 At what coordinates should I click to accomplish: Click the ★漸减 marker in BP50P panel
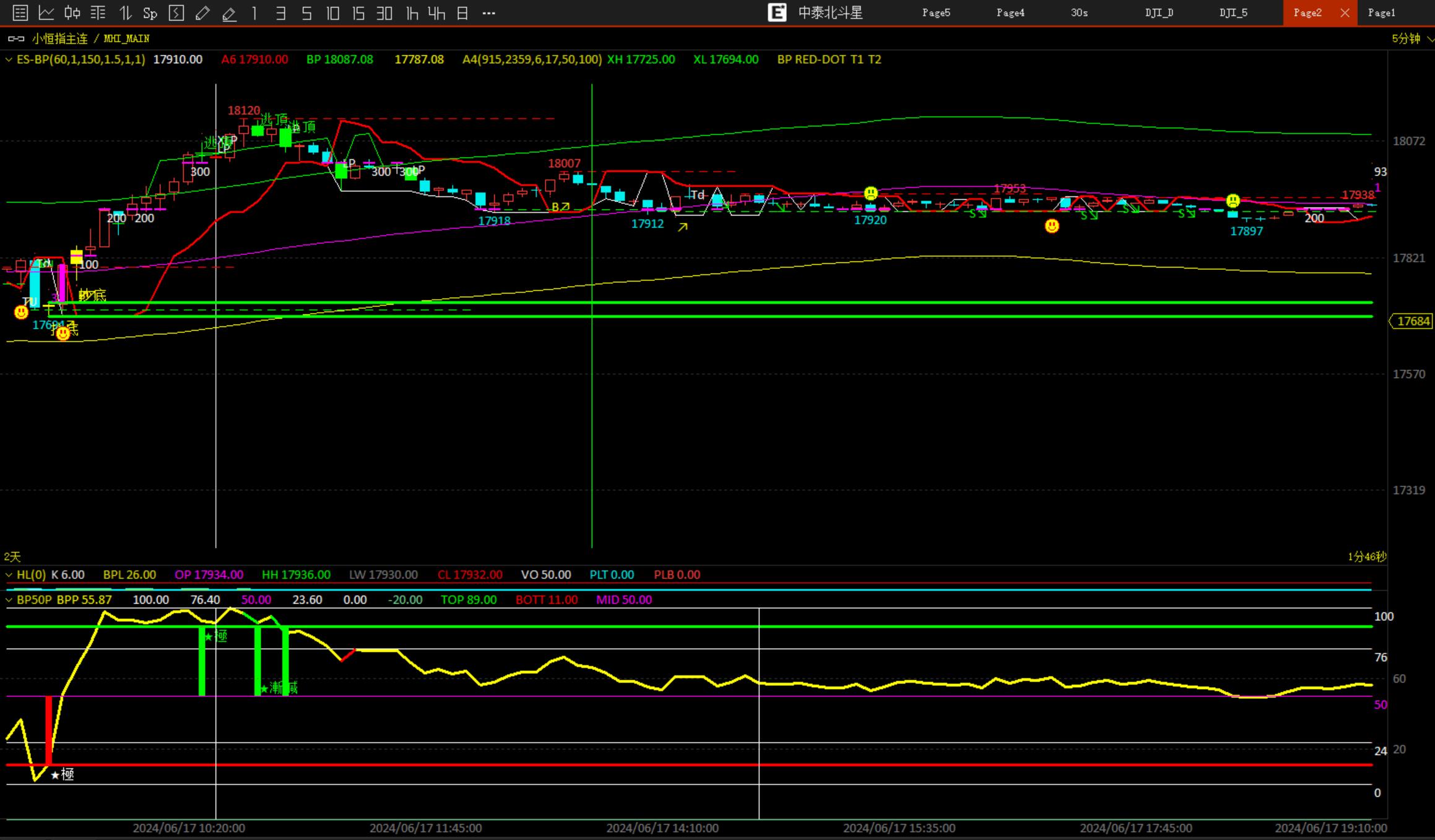pyautogui.click(x=279, y=688)
